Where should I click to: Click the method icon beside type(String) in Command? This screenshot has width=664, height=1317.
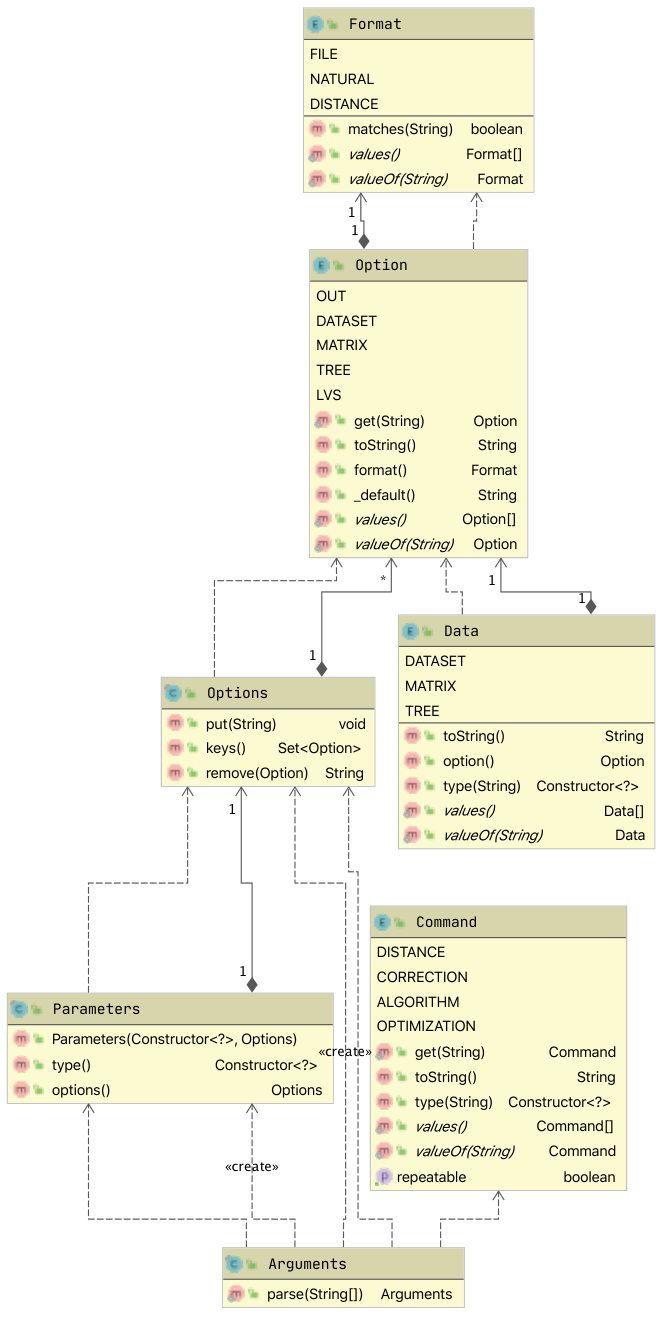[383, 1102]
